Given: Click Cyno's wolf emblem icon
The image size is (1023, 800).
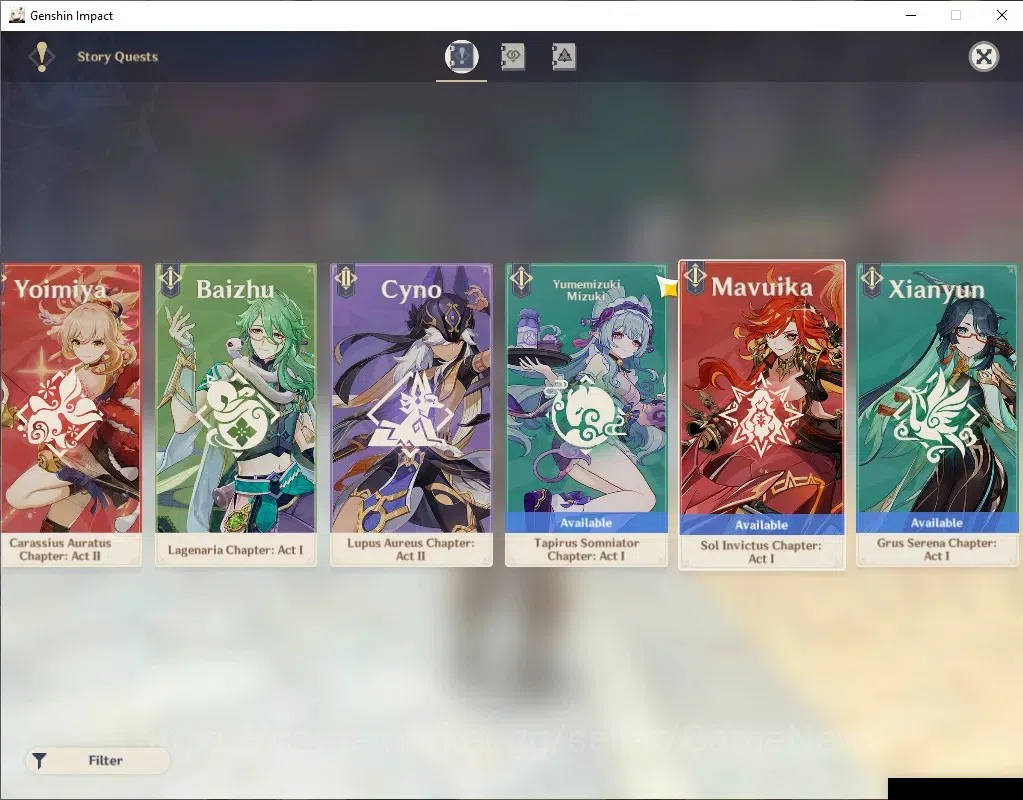Looking at the screenshot, I should tap(410, 414).
